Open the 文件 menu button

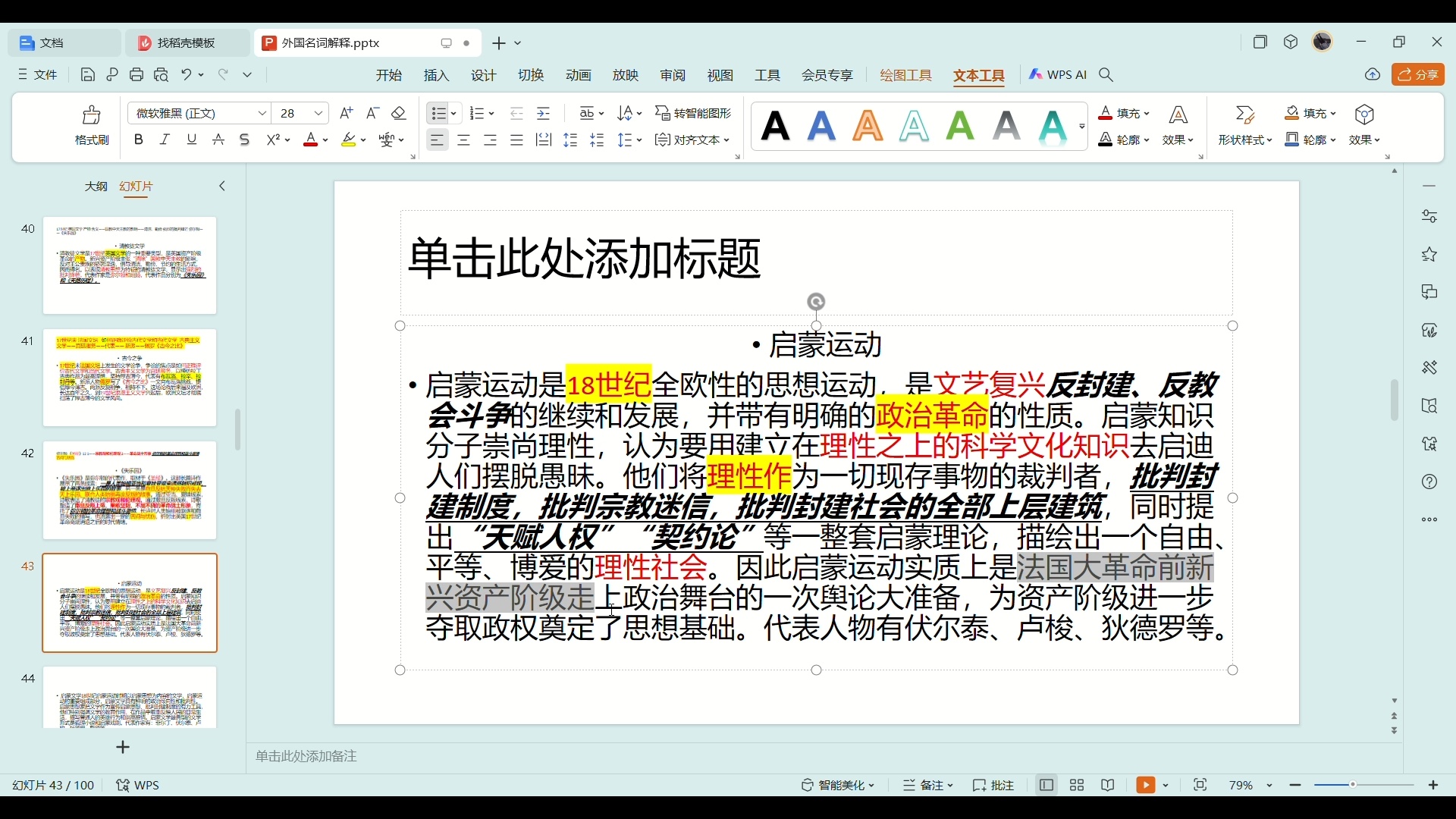38,74
